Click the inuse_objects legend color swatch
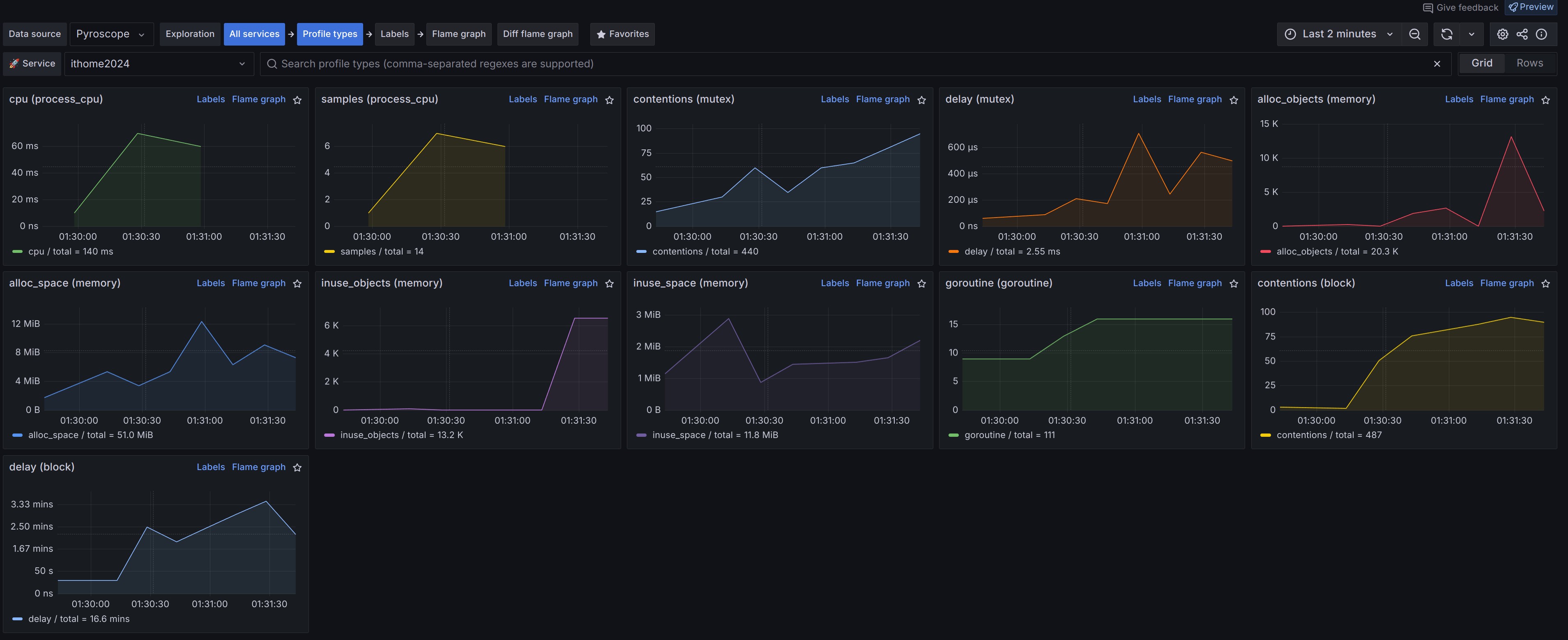Viewport: 1568px width, 640px height. pos(329,435)
